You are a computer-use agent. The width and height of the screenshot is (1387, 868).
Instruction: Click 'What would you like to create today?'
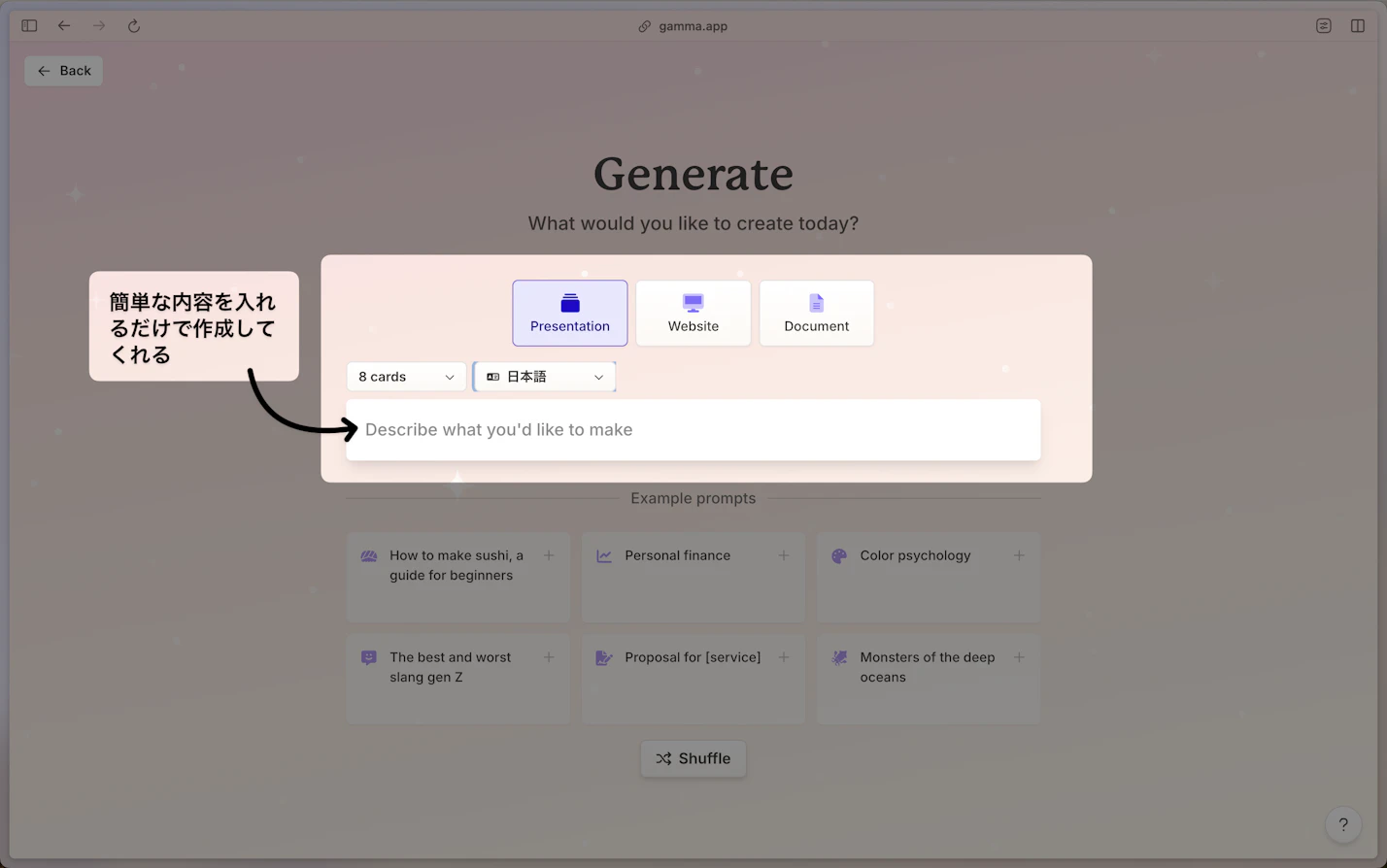[693, 223]
